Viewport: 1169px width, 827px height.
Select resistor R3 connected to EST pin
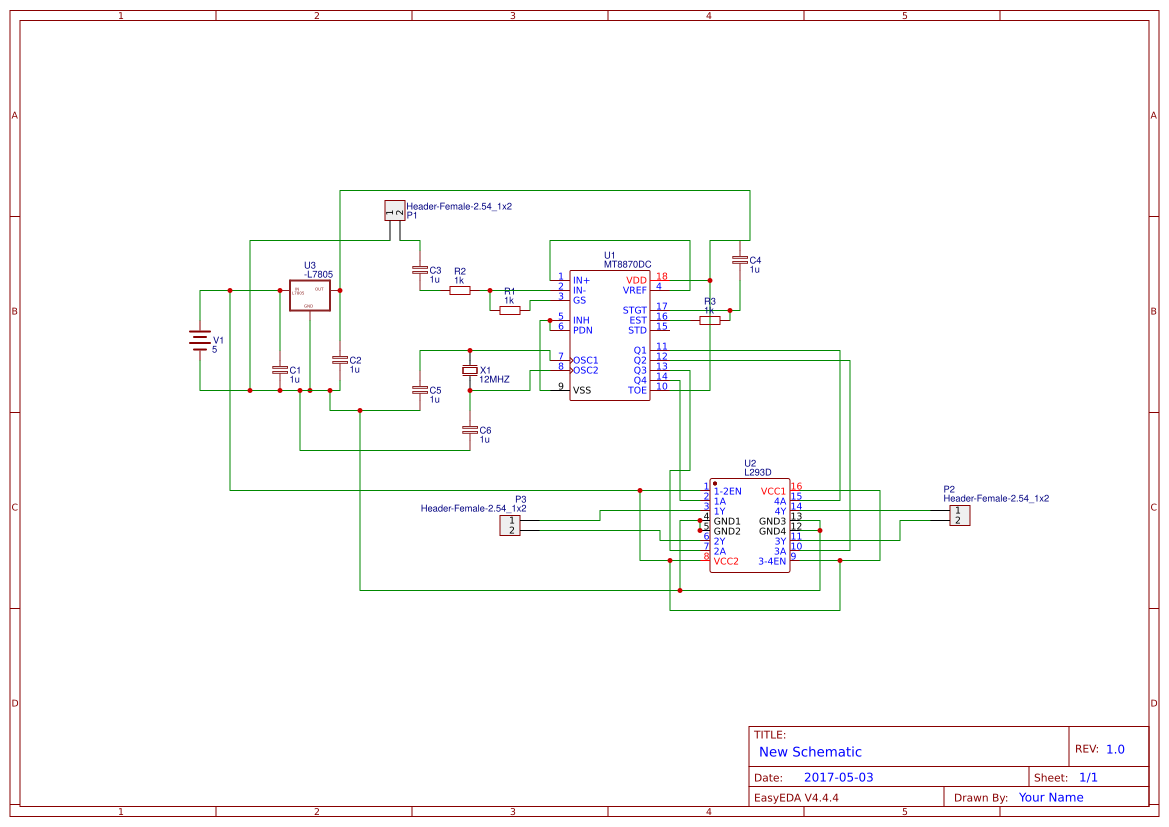click(707, 320)
